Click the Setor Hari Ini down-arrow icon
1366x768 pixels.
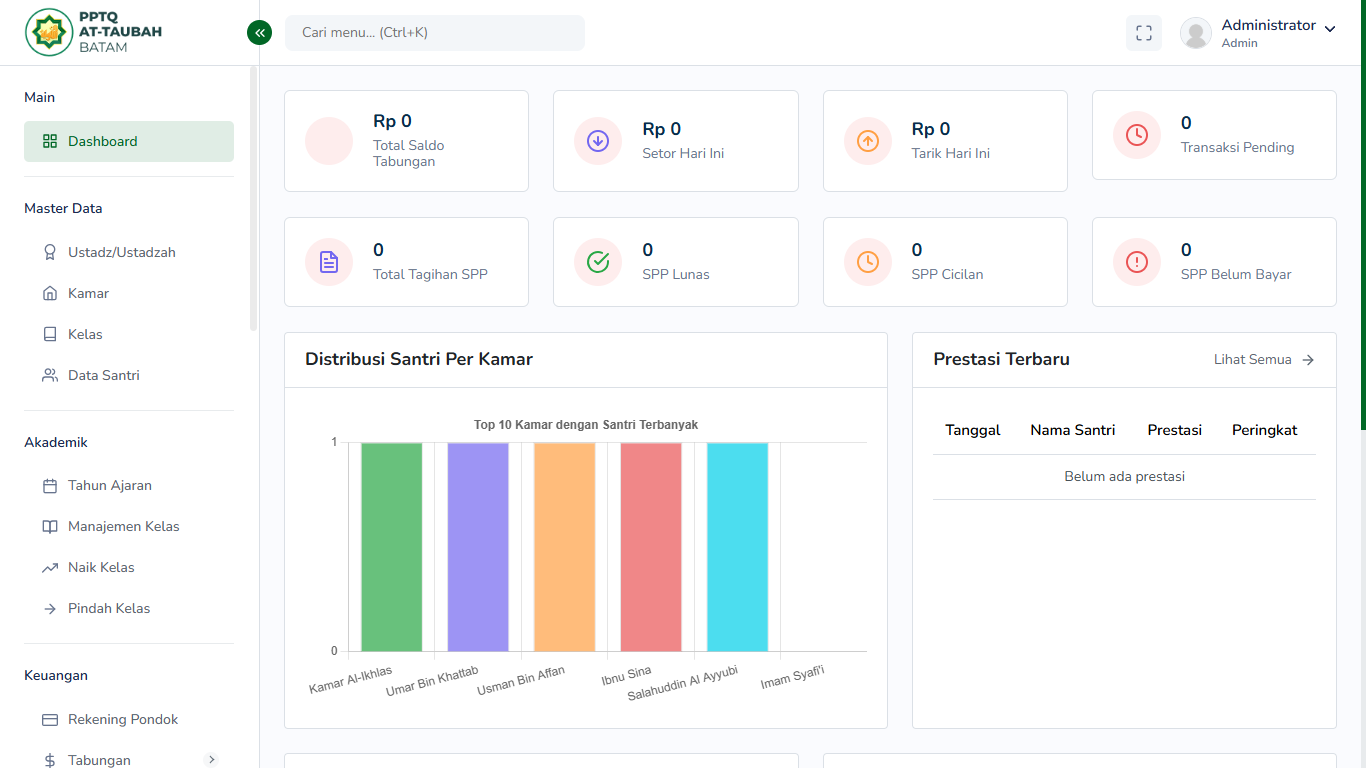598,141
